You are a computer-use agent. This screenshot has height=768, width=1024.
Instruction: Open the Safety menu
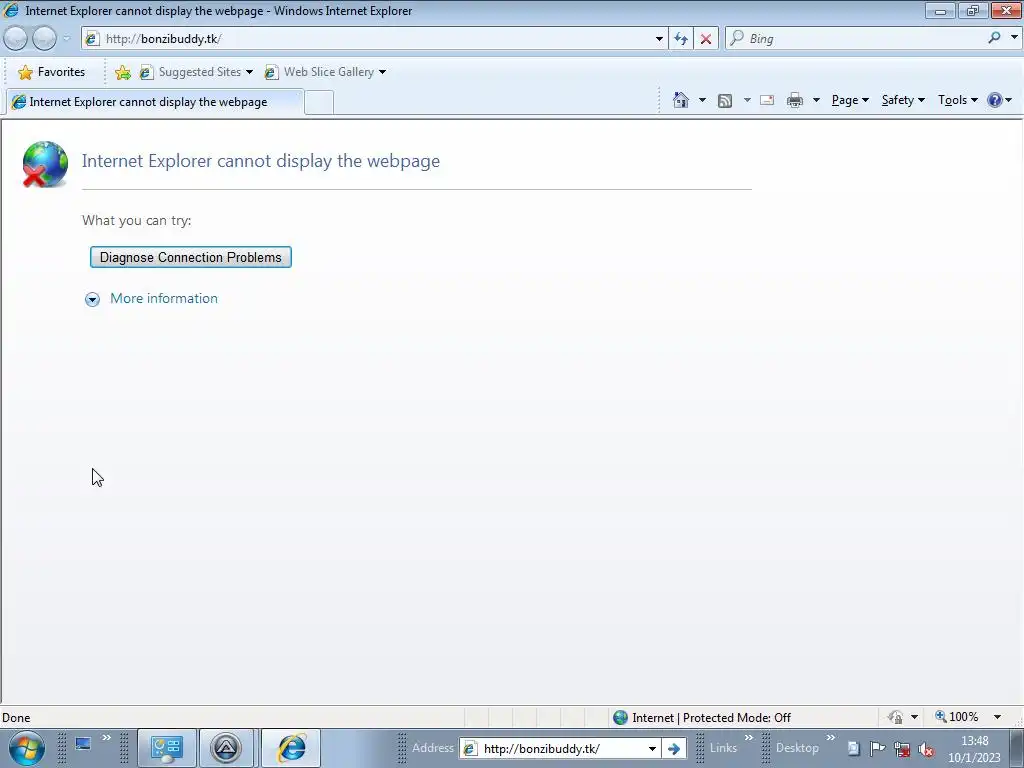pyautogui.click(x=903, y=100)
